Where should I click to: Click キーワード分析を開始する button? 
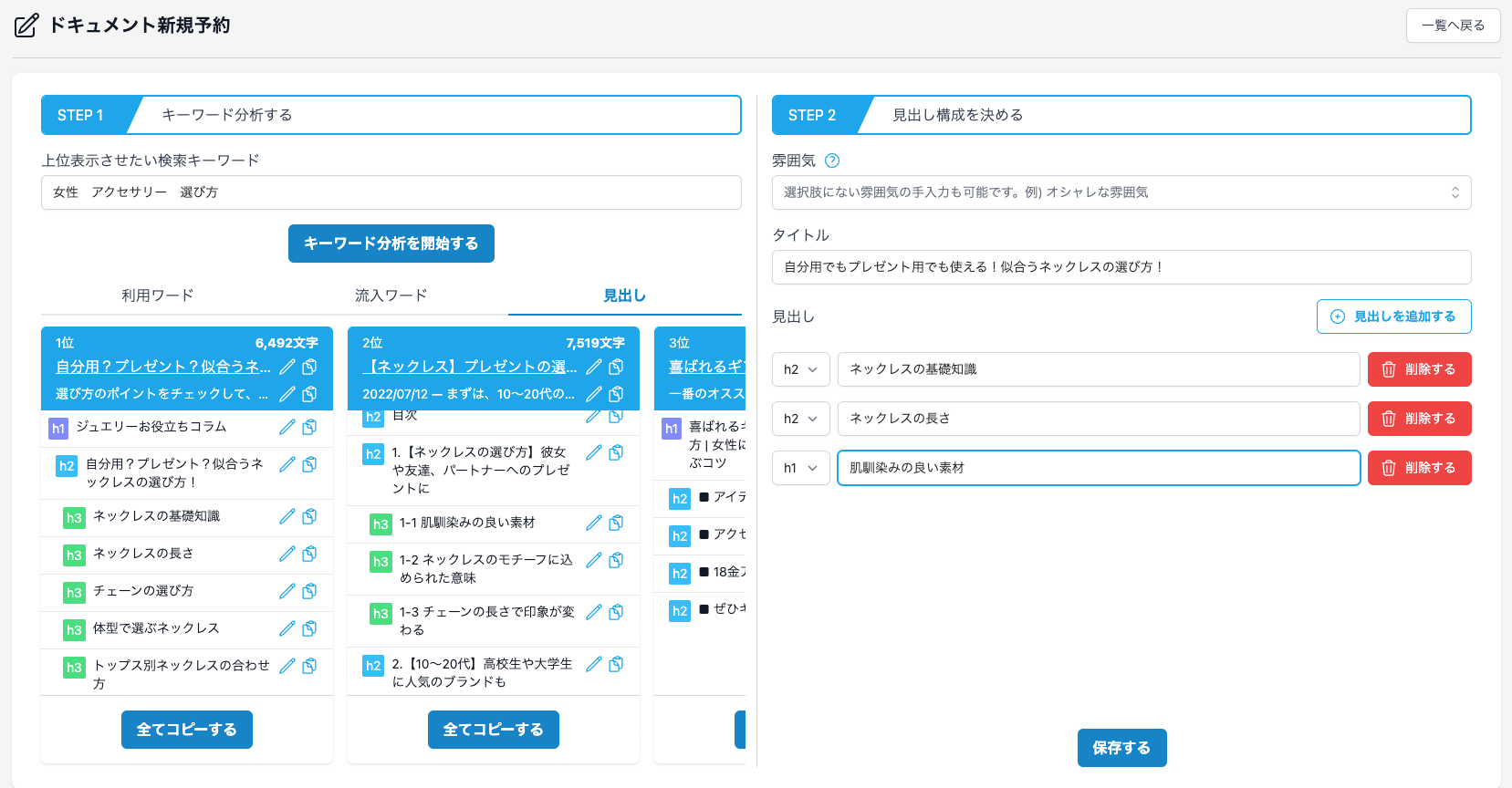click(391, 244)
